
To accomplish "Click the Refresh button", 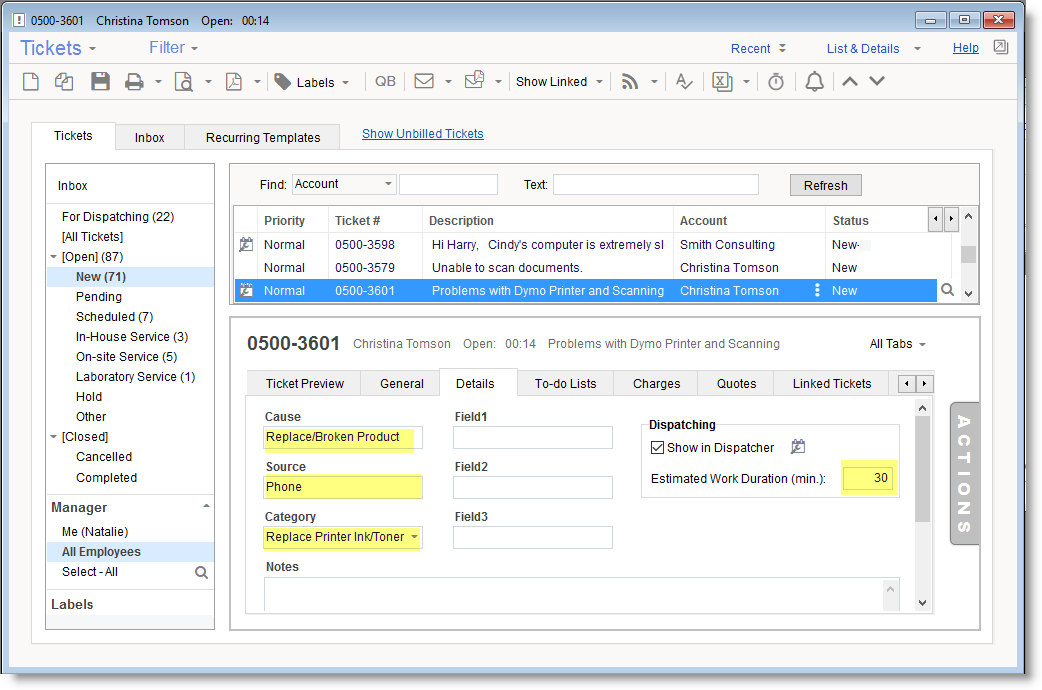I will [x=825, y=185].
